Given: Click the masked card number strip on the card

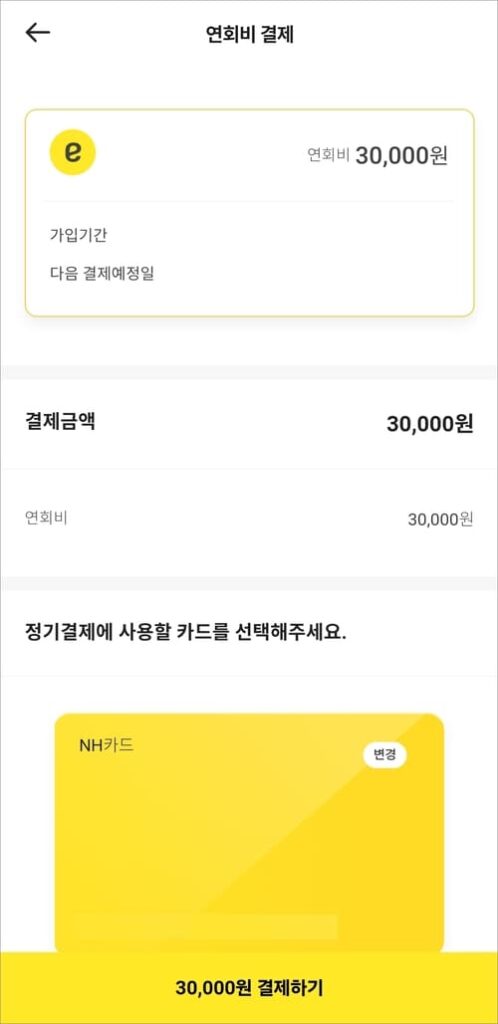Looking at the screenshot, I should (206, 926).
